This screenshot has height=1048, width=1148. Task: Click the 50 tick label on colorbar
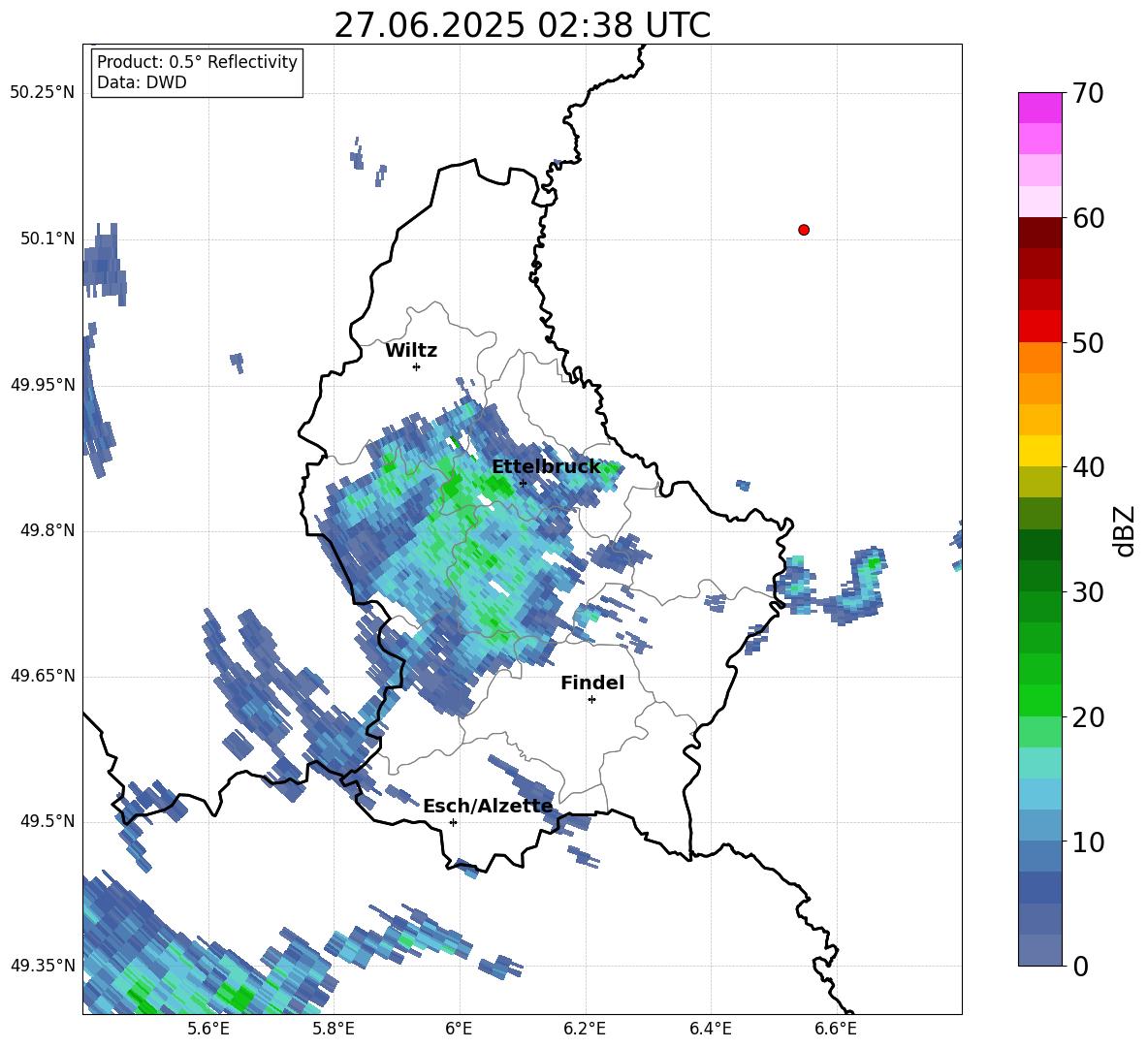(x=1088, y=343)
